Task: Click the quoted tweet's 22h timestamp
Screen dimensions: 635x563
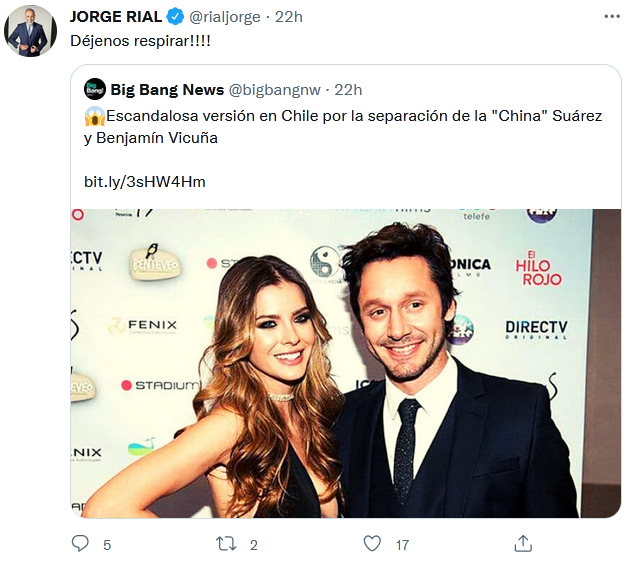Action: click(348, 90)
